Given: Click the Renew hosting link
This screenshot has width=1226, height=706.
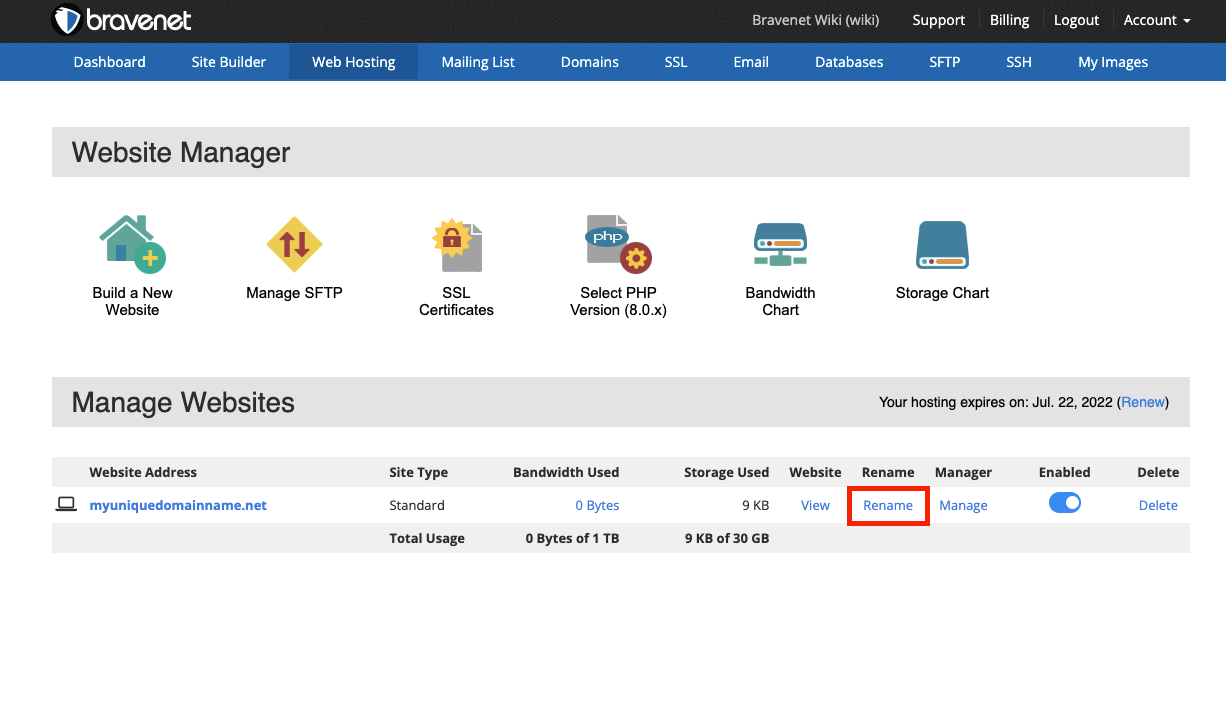Looking at the screenshot, I should pos(1143,402).
